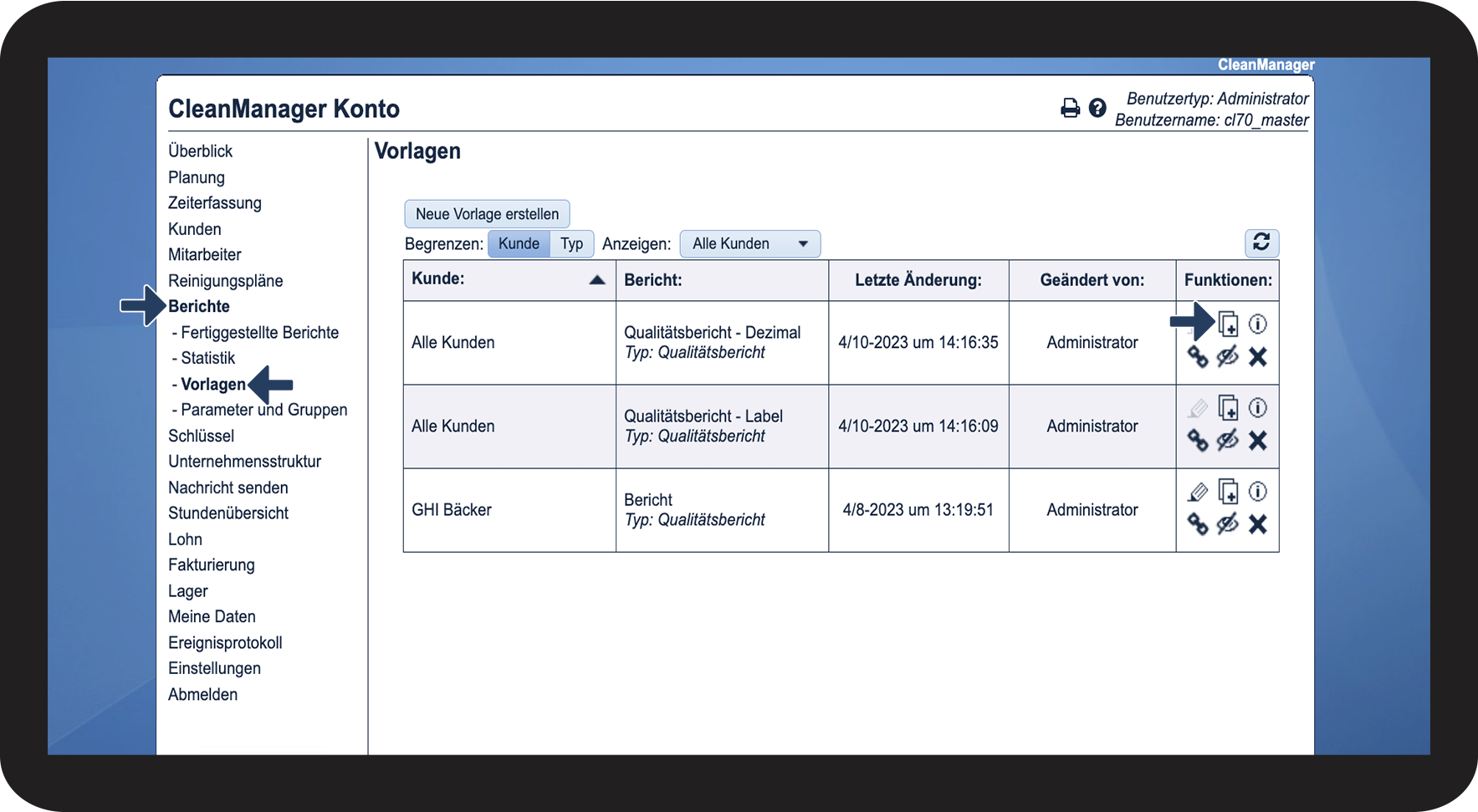Show info for Qualitätsbericht - Label template
Viewport: 1478px width, 812px height.
pyautogui.click(x=1257, y=407)
